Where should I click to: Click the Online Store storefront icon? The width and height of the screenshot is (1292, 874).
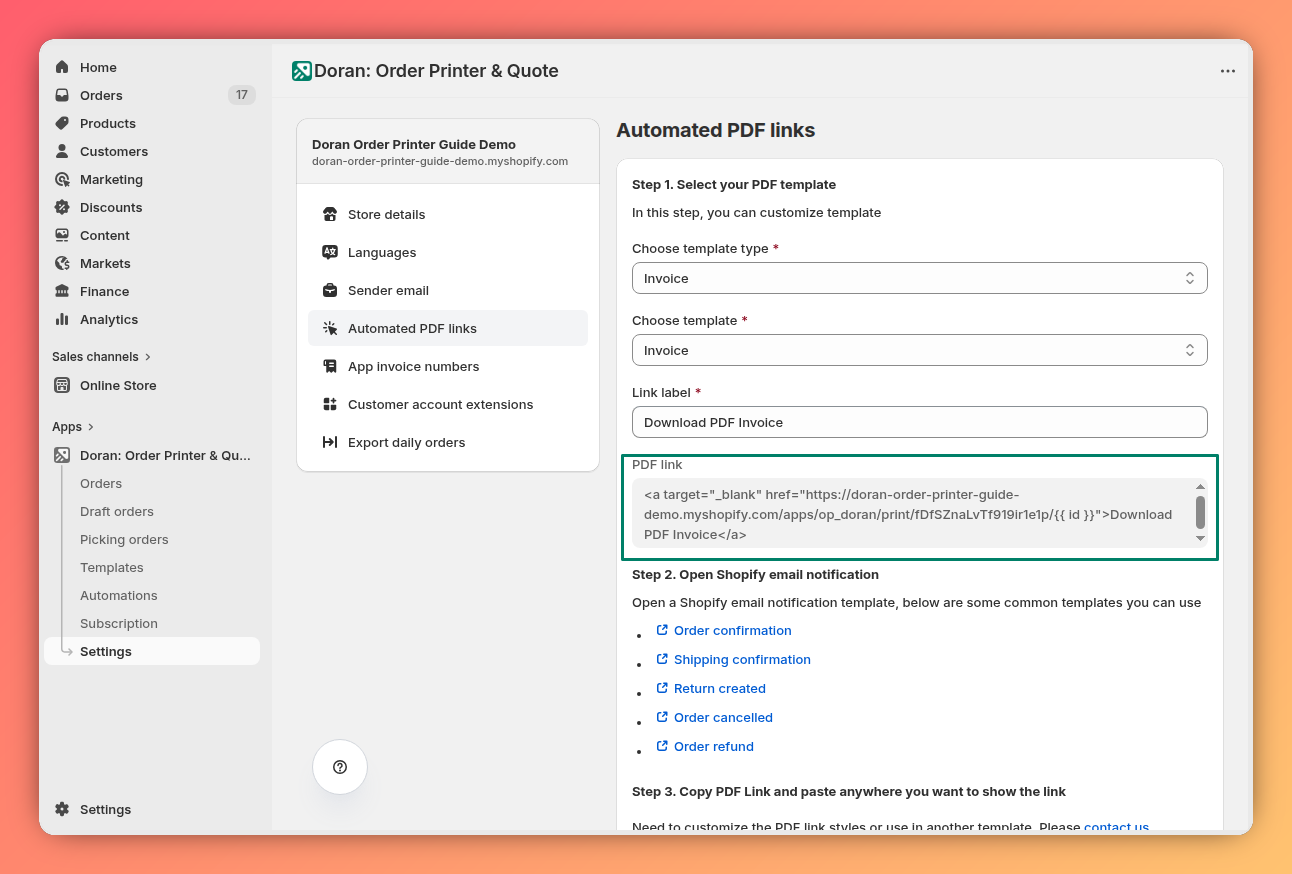click(x=62, y=385)
